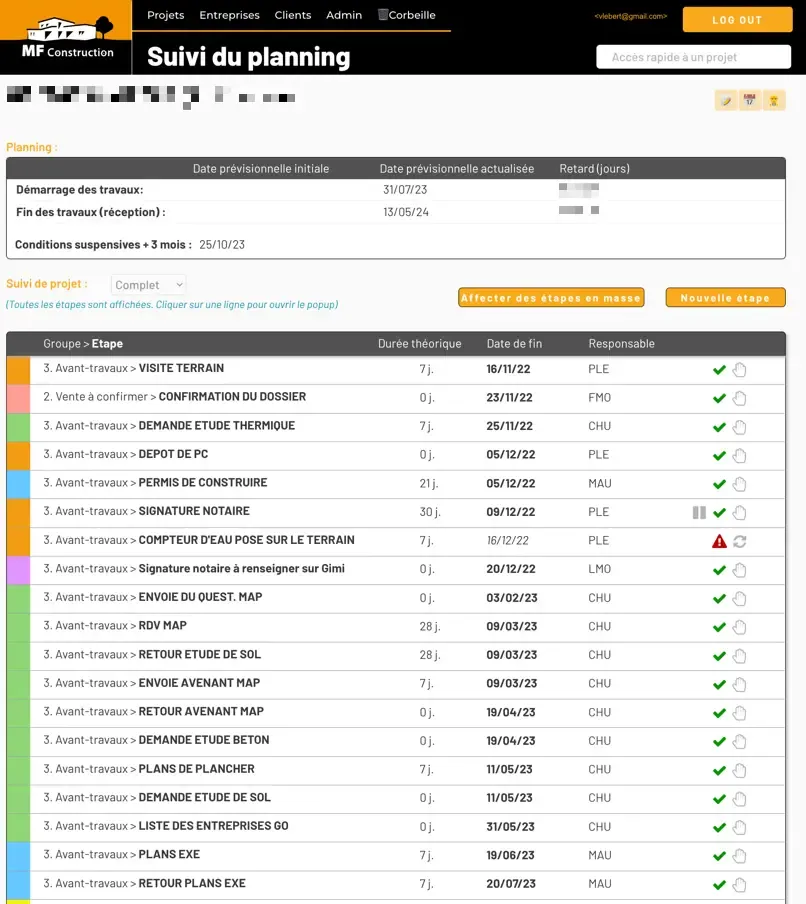Click the green checkmark on DEMANDE ETUDE DE SOL row

719,799
